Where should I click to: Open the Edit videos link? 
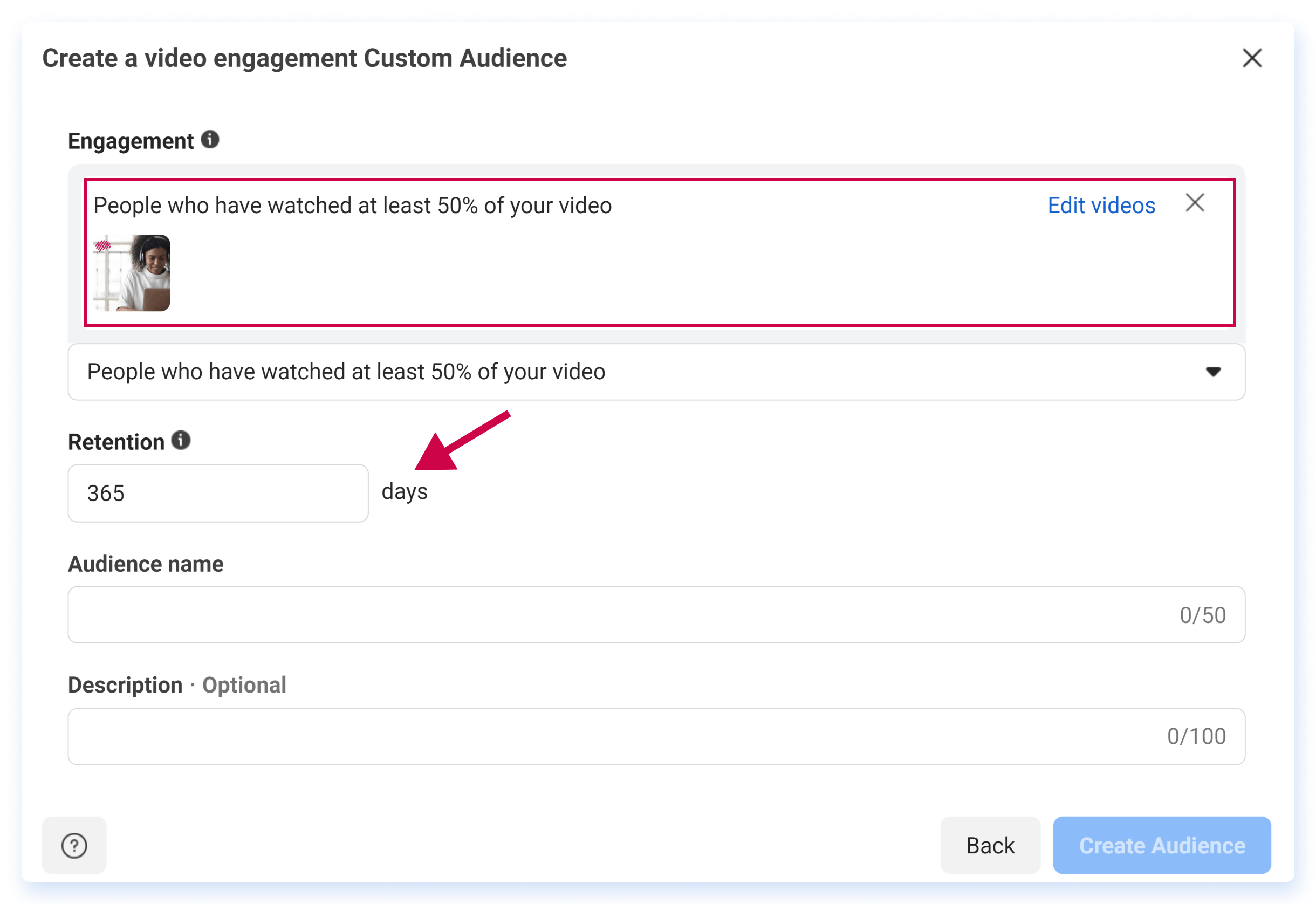pos(1101,205)
